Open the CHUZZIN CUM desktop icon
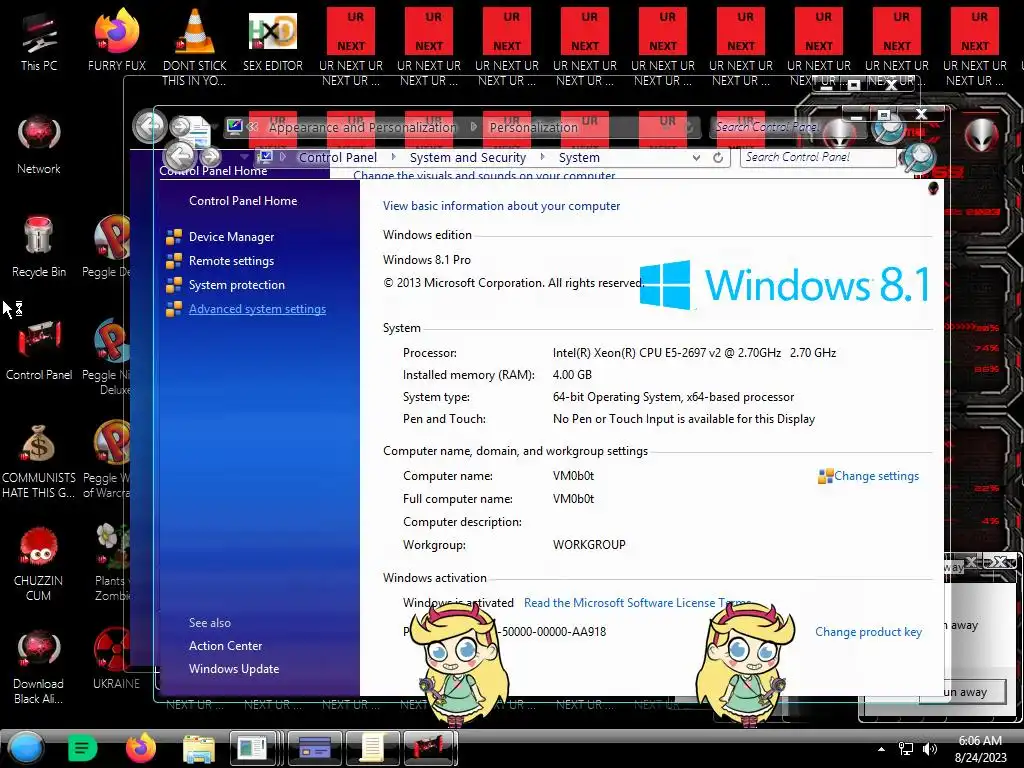Viewport: 1024px width, 768px height. coord(39,564)
